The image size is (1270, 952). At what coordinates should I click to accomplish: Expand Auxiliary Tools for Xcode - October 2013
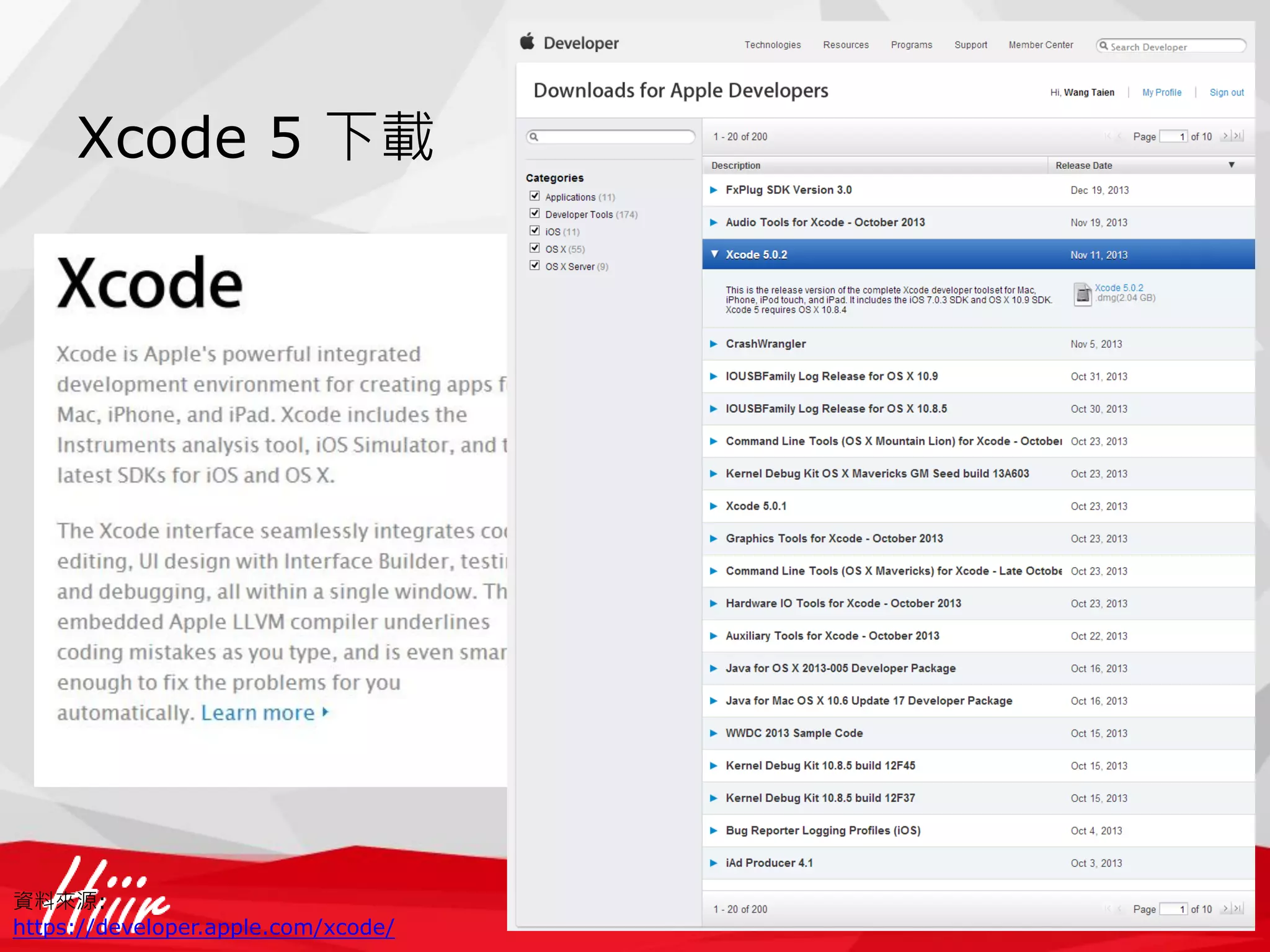coord(714,636)
